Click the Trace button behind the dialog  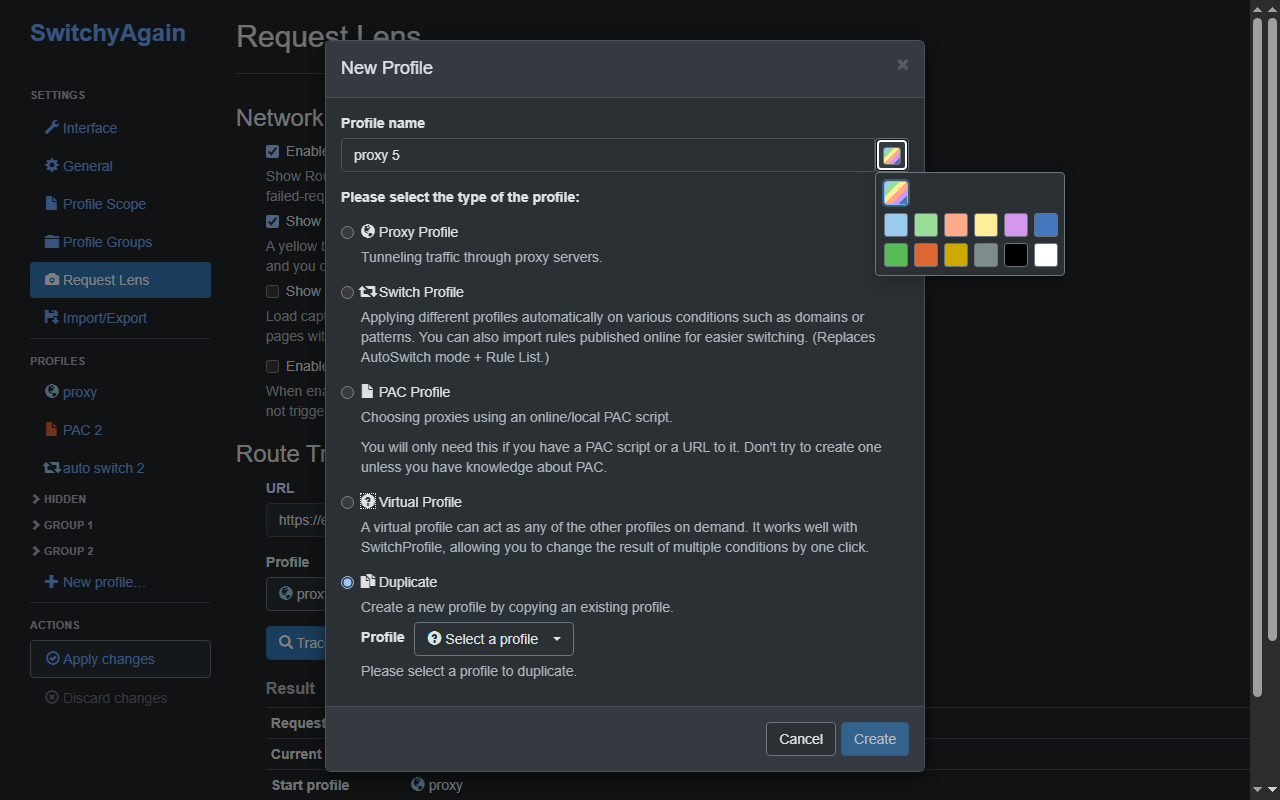(x=296, y=643)
